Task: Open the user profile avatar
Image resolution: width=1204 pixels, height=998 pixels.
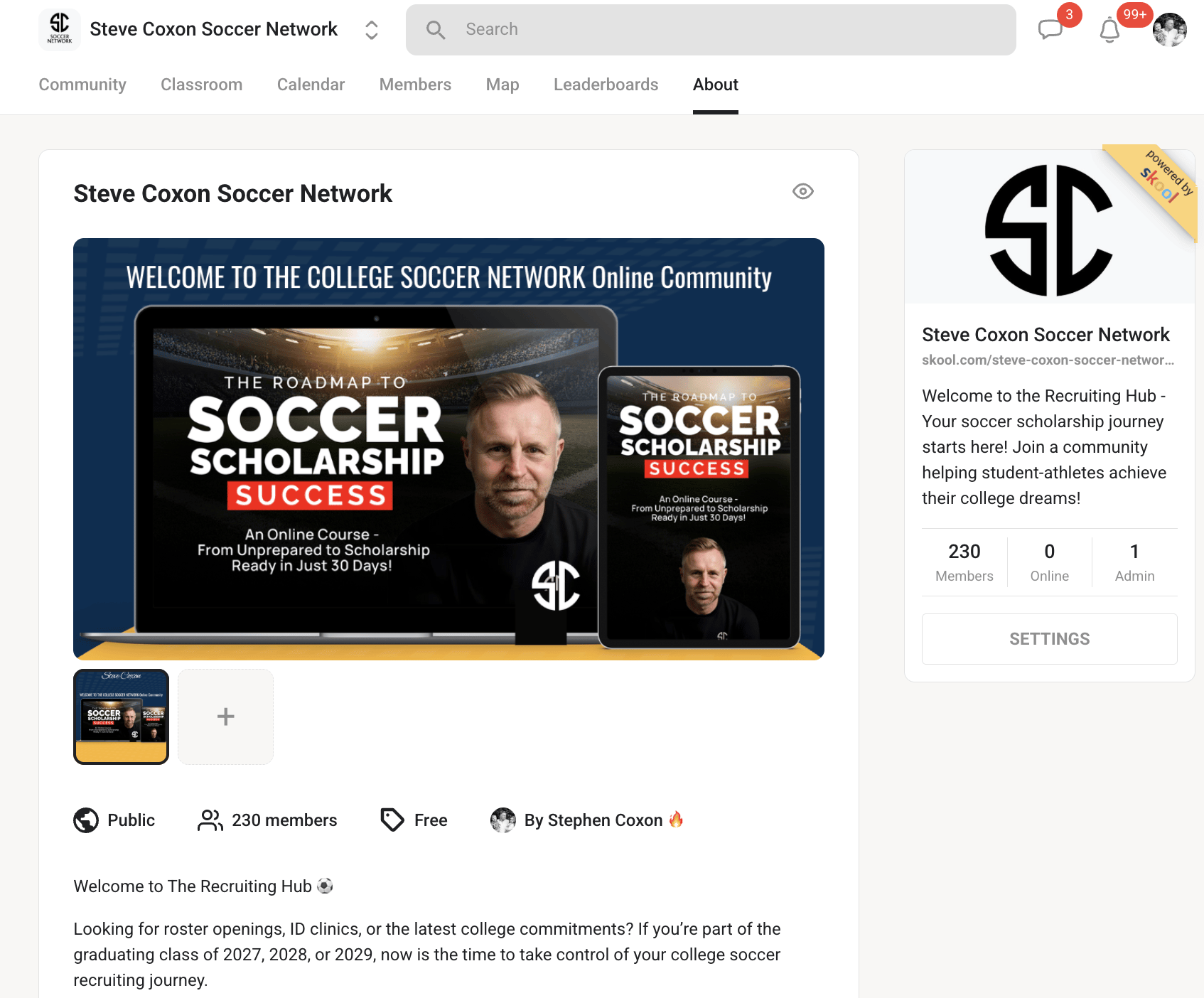Action: click(x=1169, y=30)
